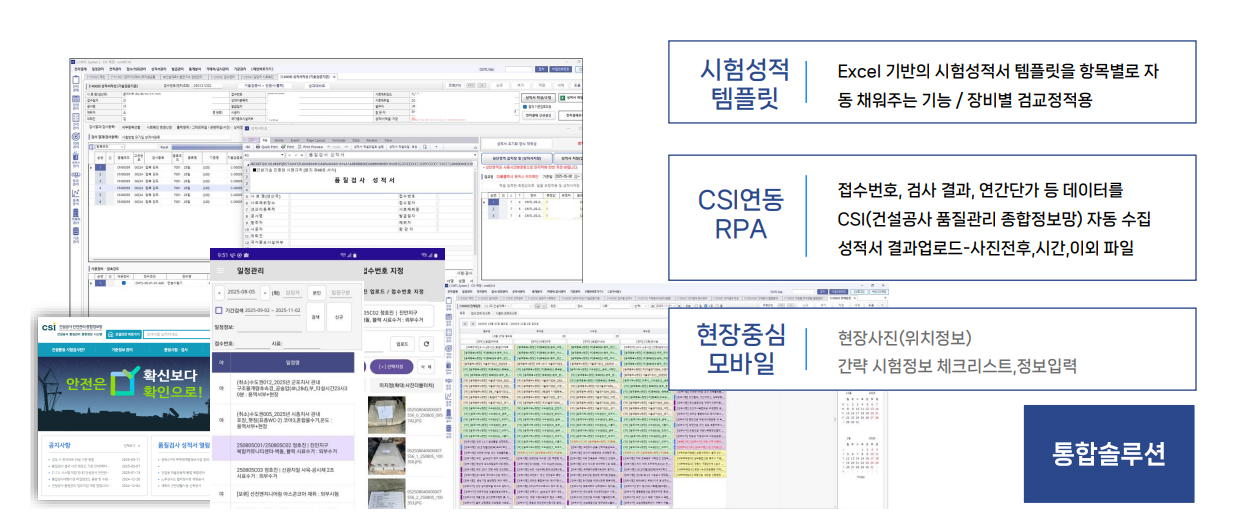
Task: Go to the next date in mobile 일정관리
Action: point(265,293)
